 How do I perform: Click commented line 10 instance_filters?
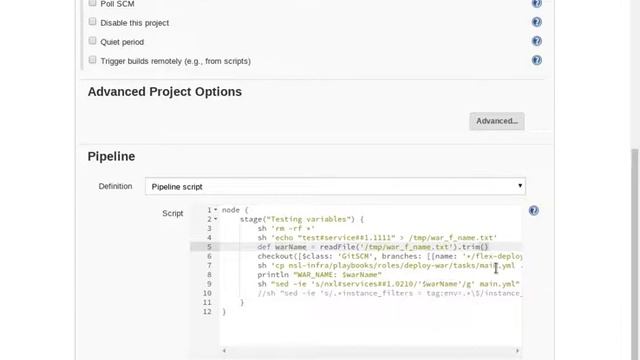[389, 293]
